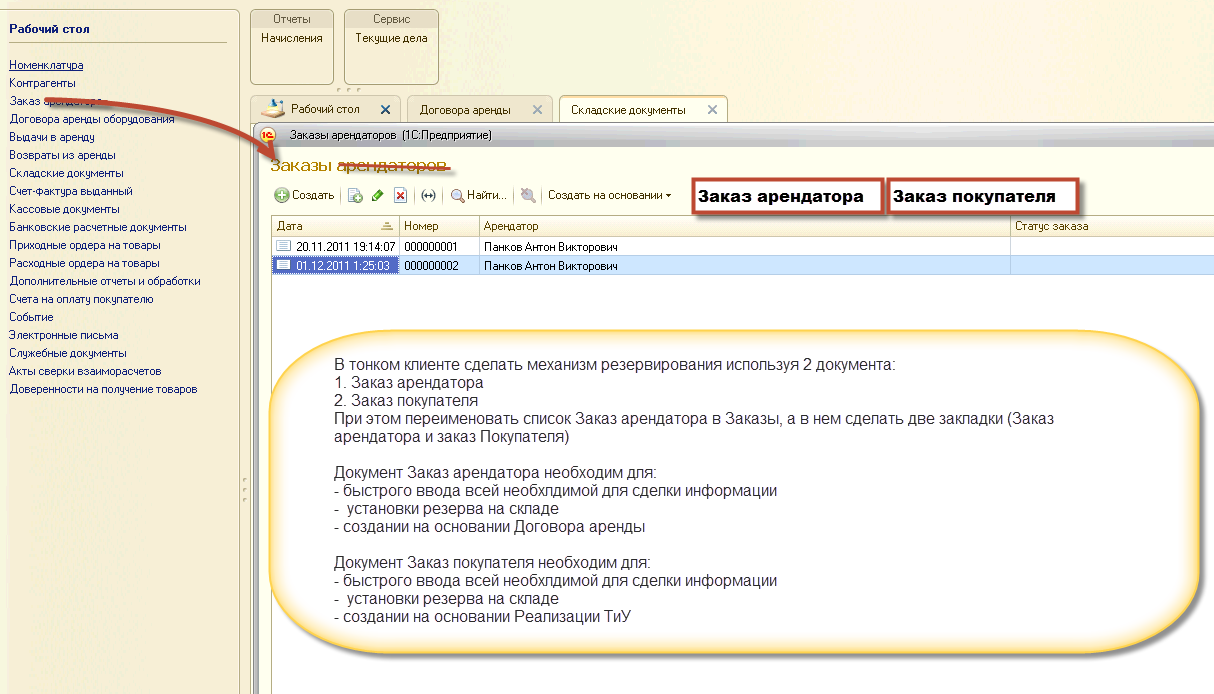Viewport: 1214px width, 694px height.
Task: Click the copy document icon in toolbar
Action: coord(355,196)
